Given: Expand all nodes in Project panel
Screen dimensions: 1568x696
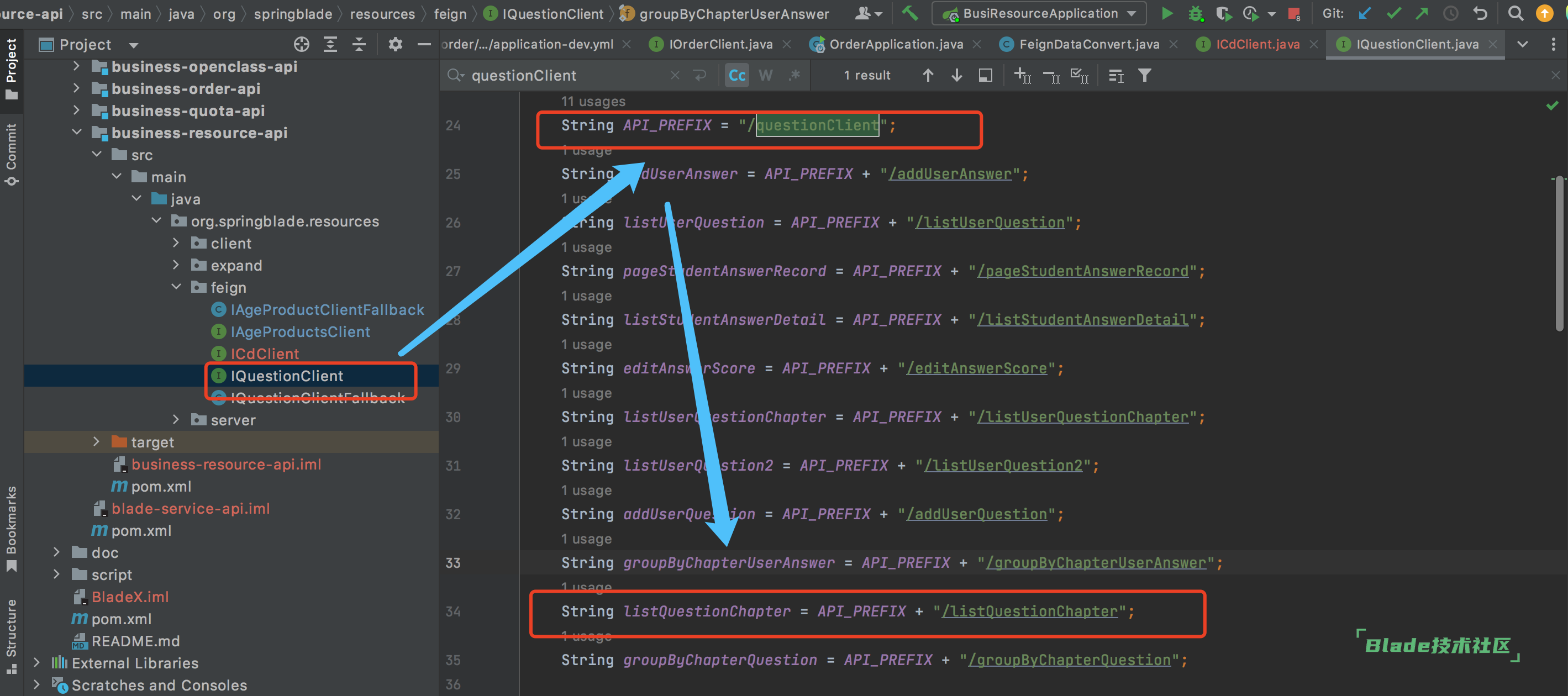Looking at the screenshot, I should click(330, 44).
